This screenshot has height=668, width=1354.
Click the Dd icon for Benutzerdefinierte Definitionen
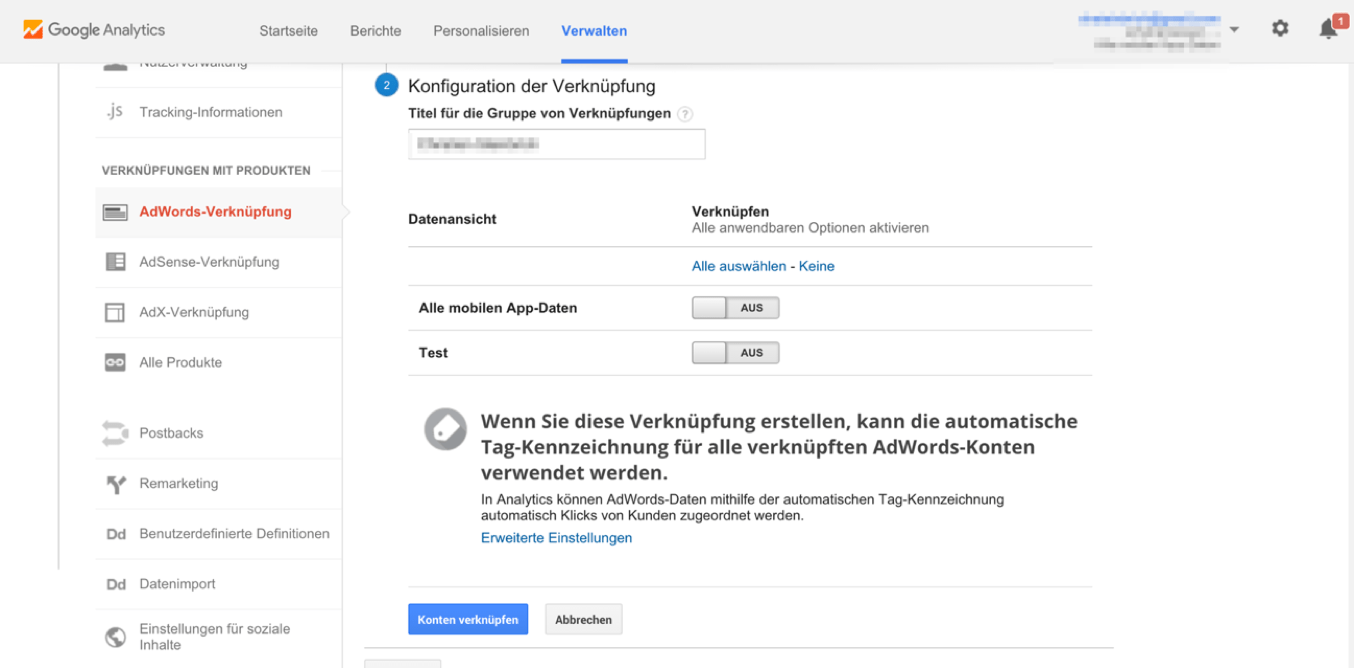coord(115,534)
